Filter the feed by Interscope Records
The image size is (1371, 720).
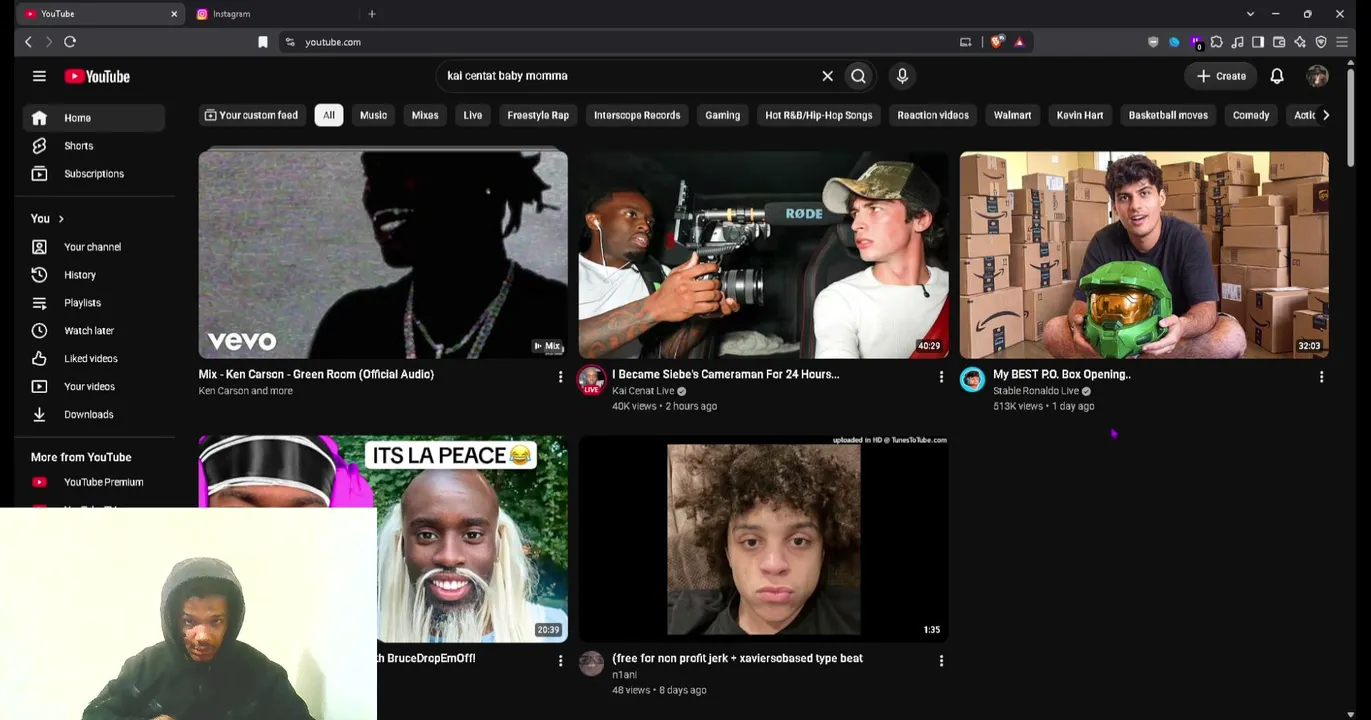click(x=637, y=115)
